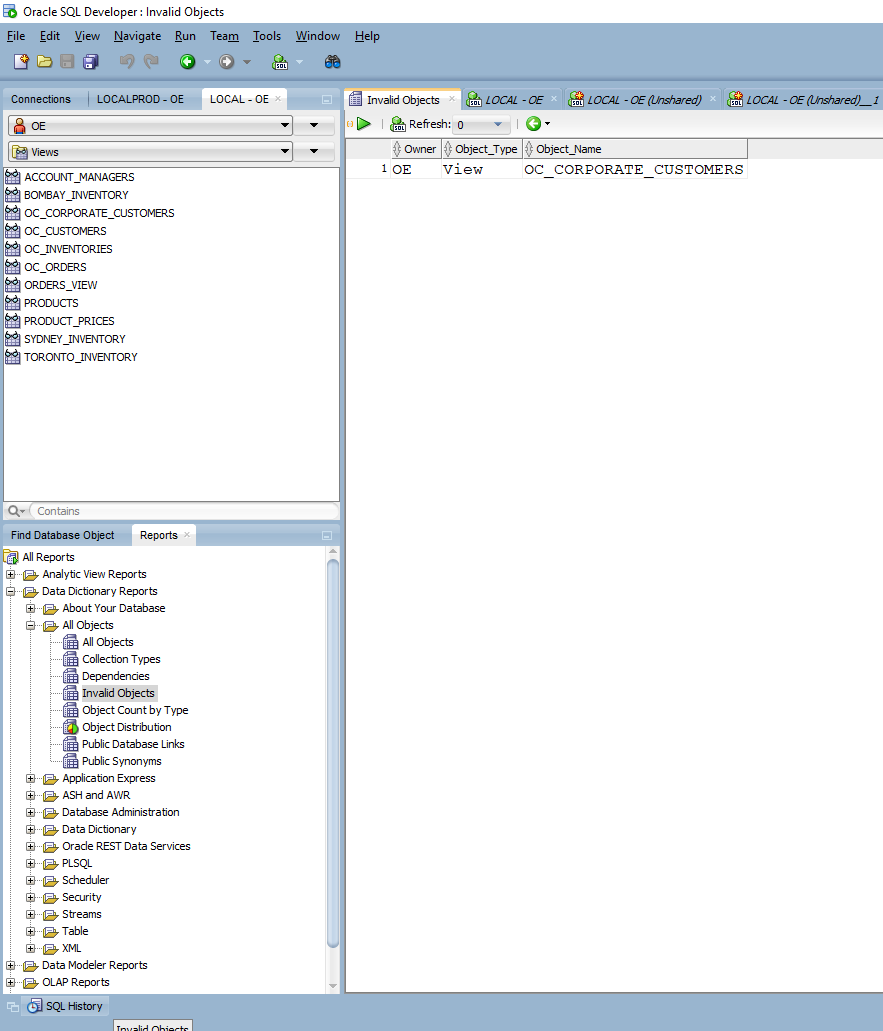Sort by the Owner column header
Viewport: 883px width, 1031px height.
point(417,149)
